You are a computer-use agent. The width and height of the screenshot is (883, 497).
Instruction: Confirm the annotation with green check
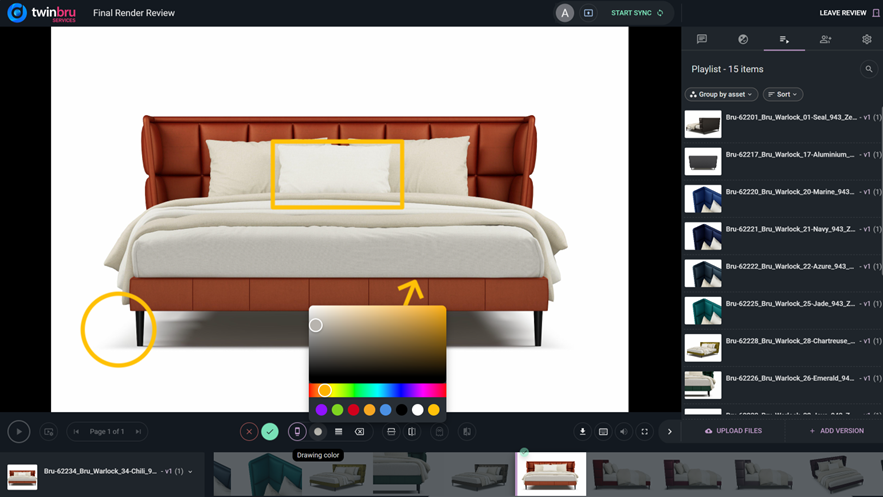coord(270,432)
